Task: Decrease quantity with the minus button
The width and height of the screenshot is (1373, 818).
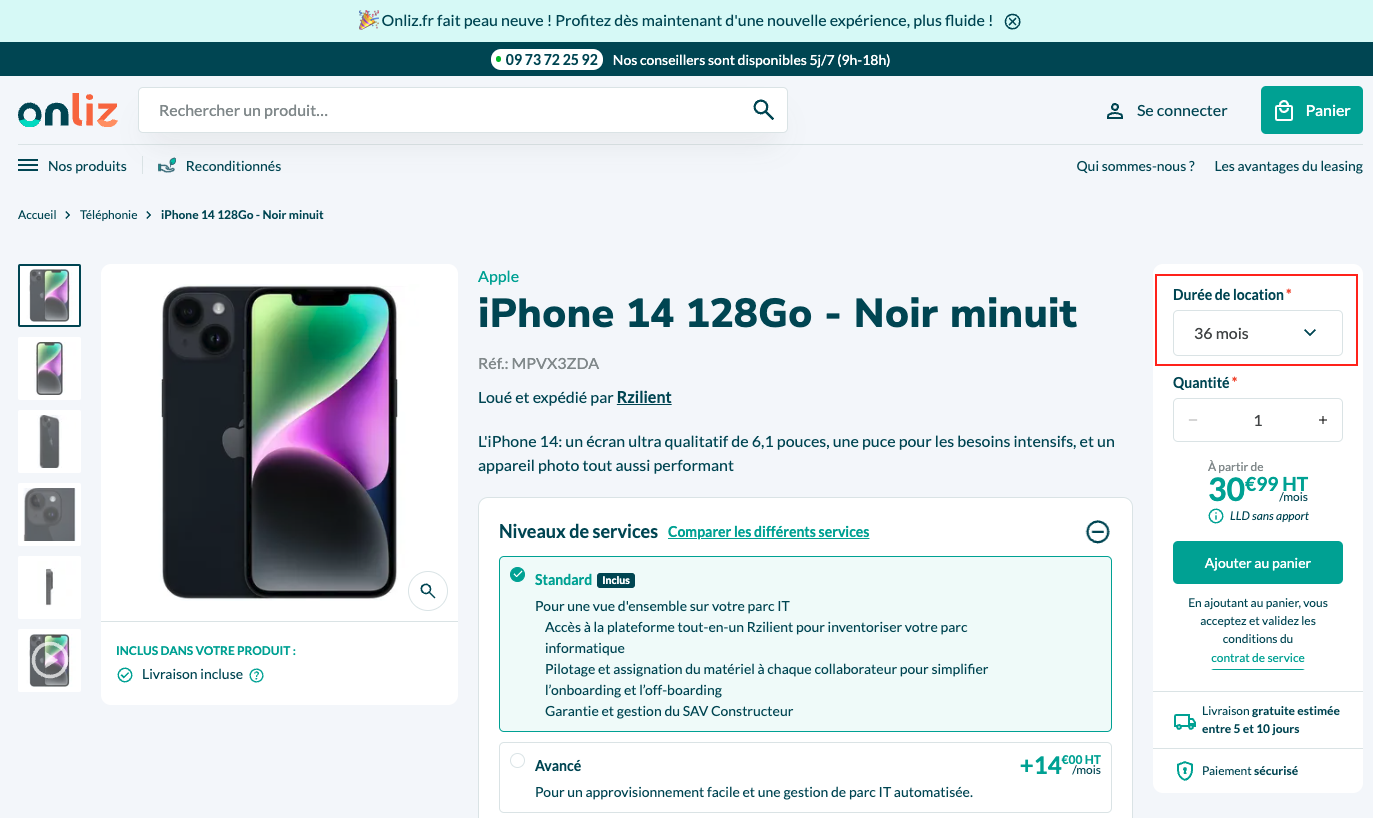Action: (1192, 420)
